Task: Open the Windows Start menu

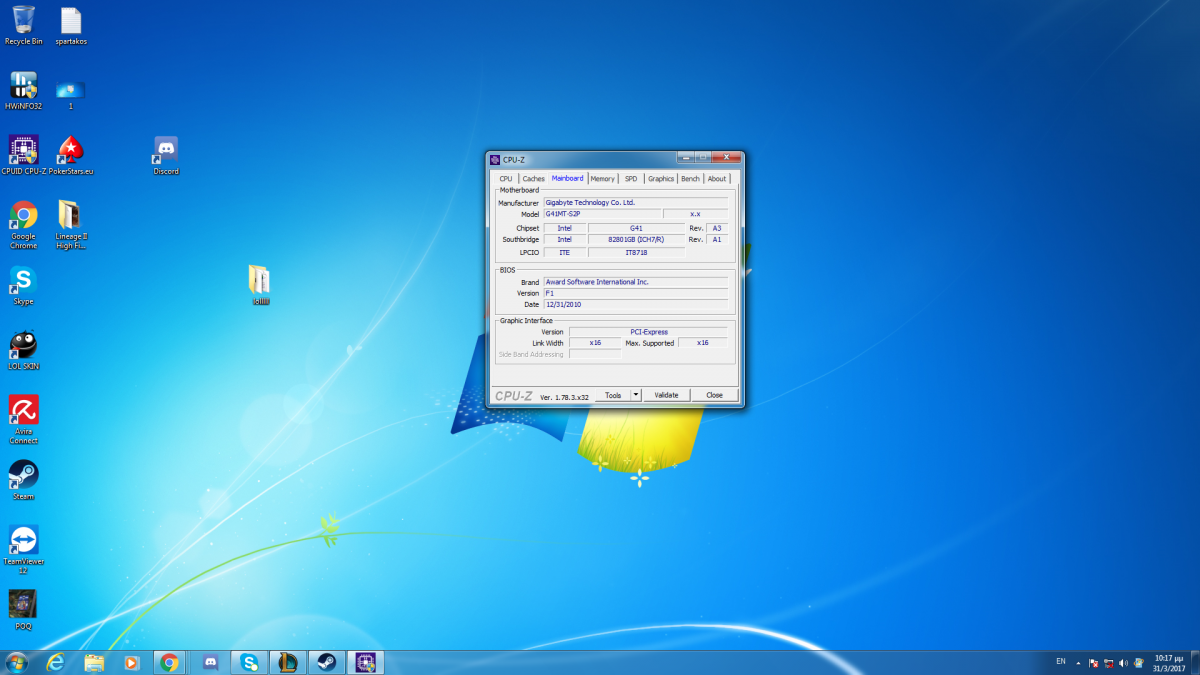Action: (17, 662)
